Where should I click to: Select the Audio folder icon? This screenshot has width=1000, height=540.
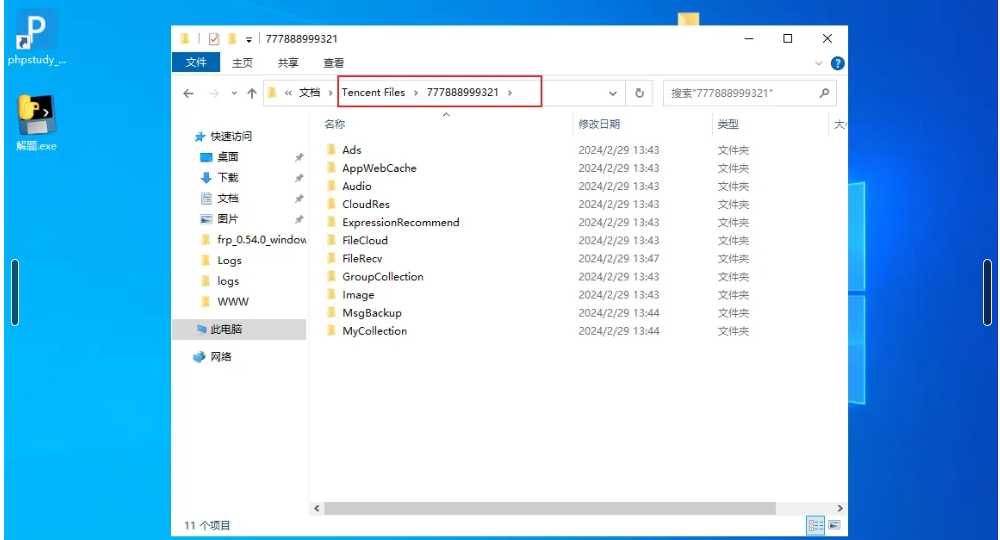point(332,186)
